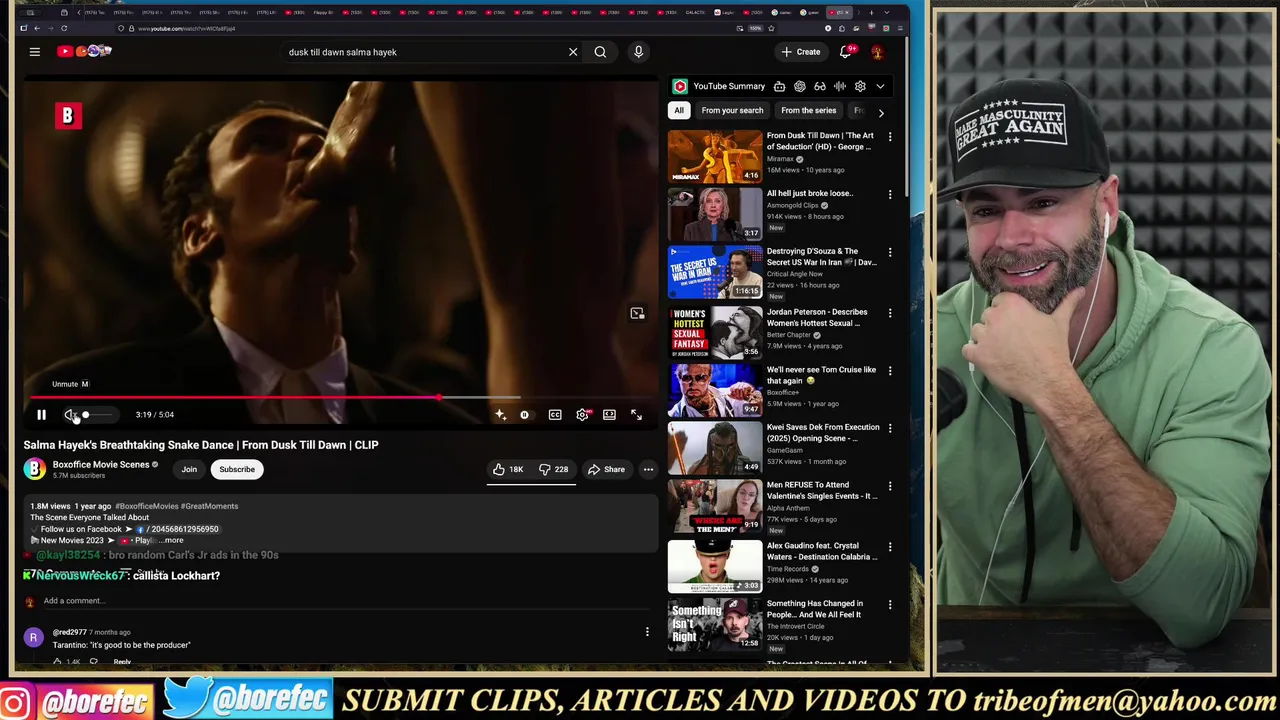Click the B channel watermark on the video
This screenshot has height=720, width=1280.
(x=67, y=116)
